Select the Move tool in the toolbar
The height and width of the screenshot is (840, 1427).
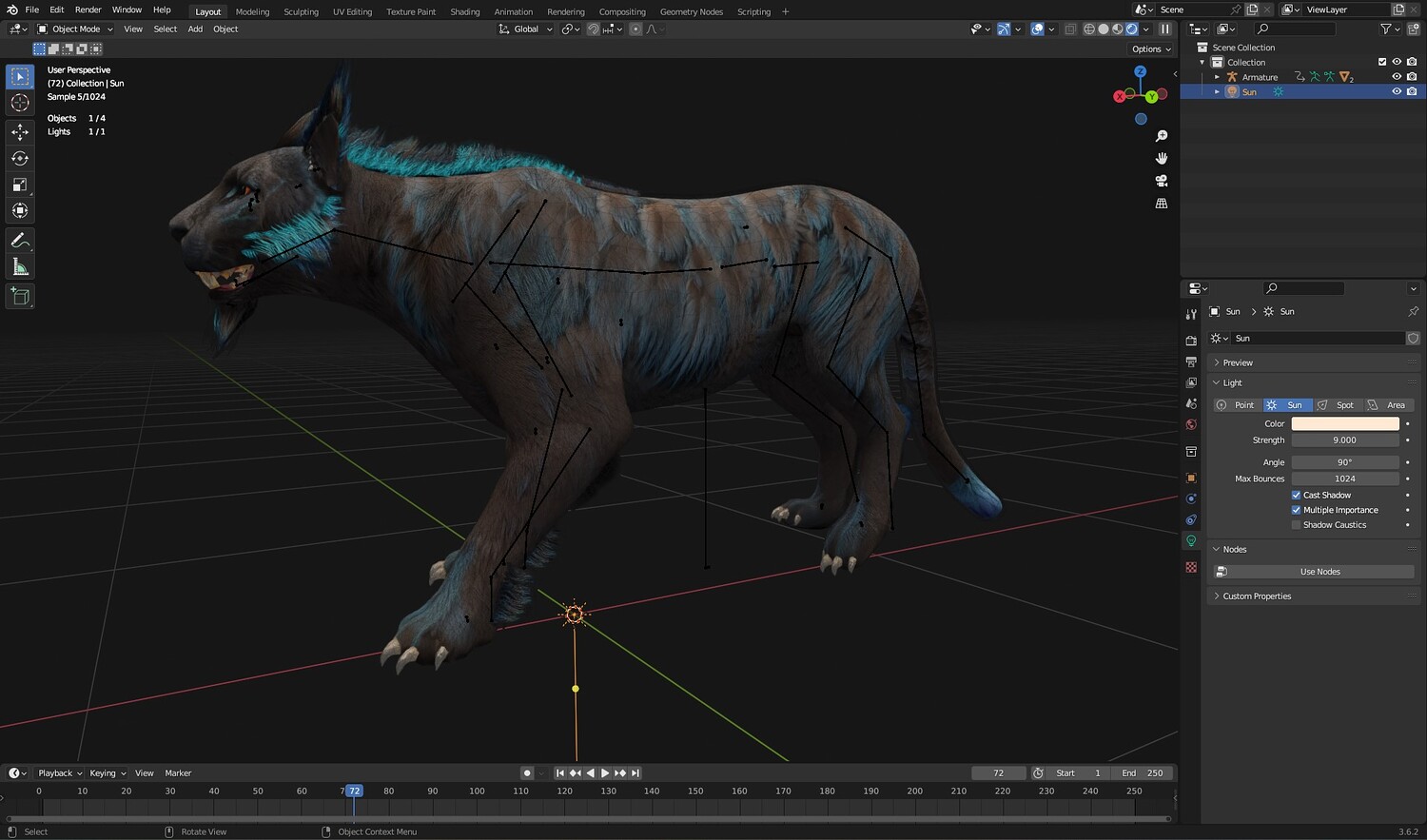click(20, 132)
